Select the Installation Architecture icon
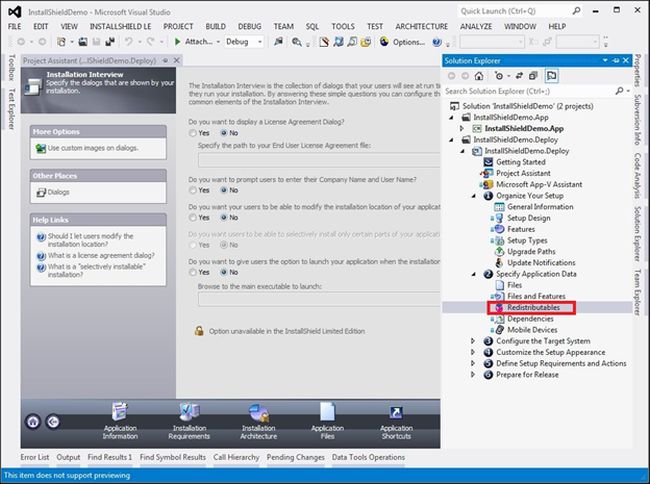Viewport: 650px width, 484px height. pos(258,411)
